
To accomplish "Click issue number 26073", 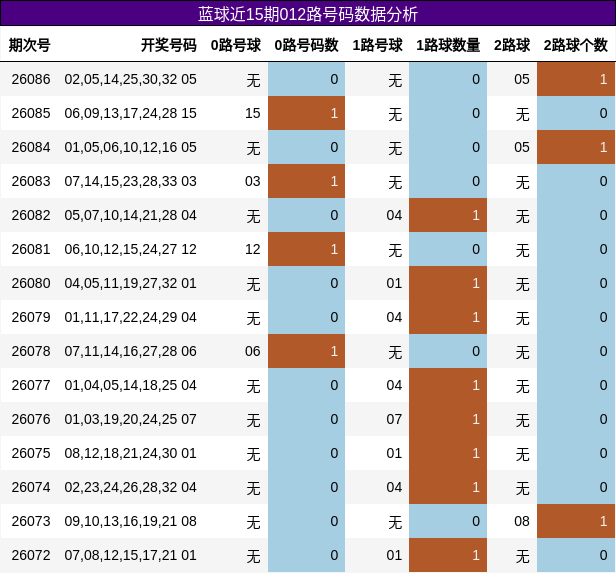I will coord(31,521).
